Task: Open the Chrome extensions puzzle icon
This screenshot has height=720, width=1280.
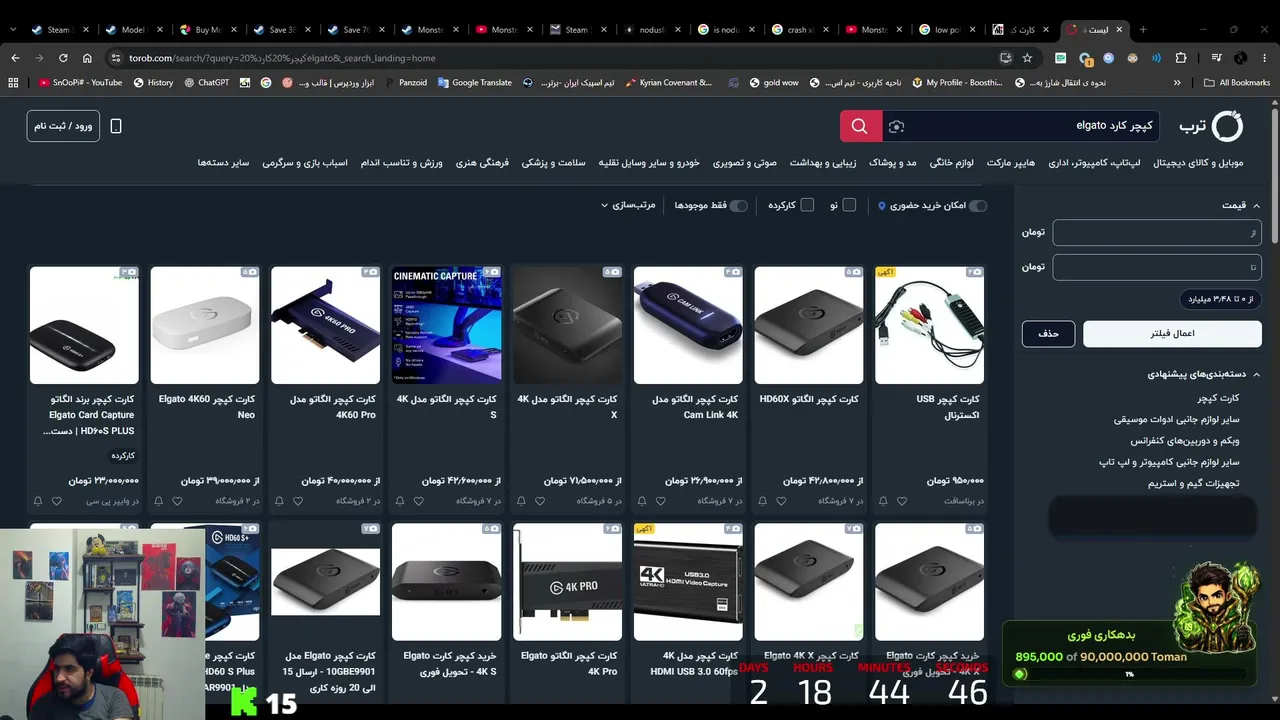Action: 1181,58
